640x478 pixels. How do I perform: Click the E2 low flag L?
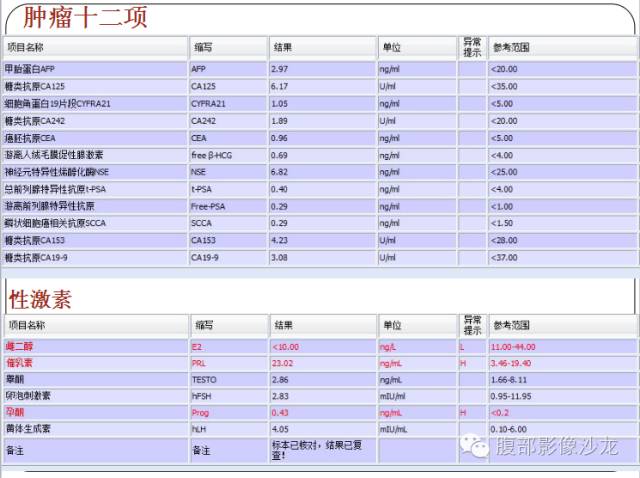pos(462,347)
